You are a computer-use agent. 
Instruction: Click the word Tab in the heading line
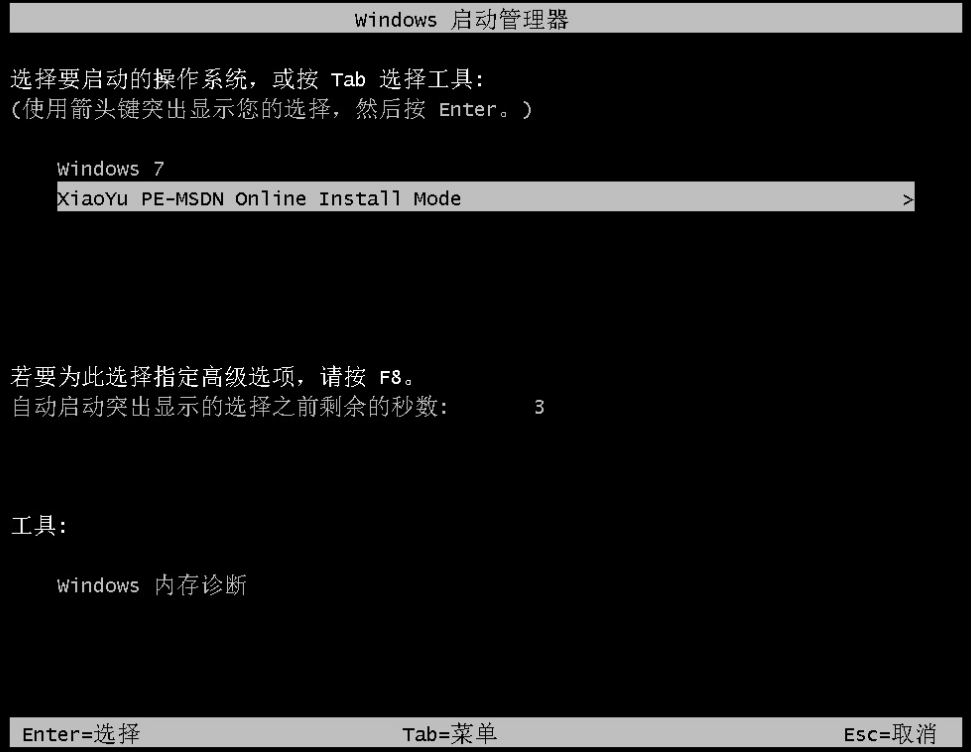point(348,79)
